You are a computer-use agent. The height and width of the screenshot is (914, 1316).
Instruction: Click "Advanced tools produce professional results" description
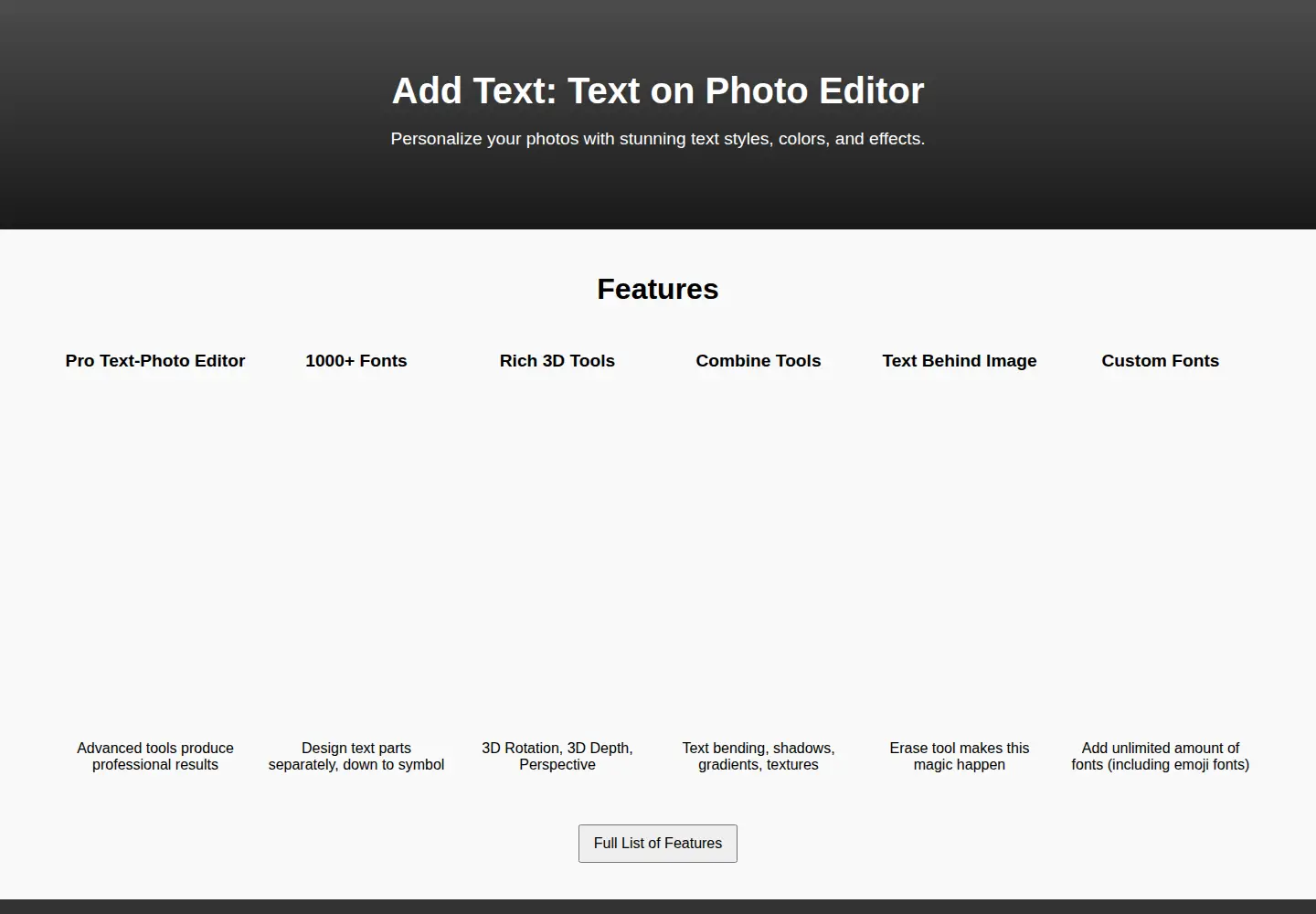[155, 757]
